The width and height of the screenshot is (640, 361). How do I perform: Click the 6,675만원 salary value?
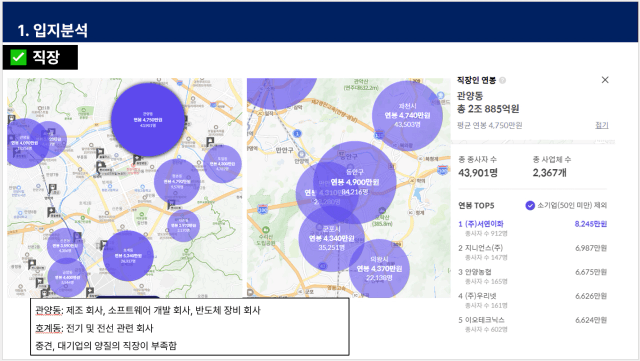(591, 272)
